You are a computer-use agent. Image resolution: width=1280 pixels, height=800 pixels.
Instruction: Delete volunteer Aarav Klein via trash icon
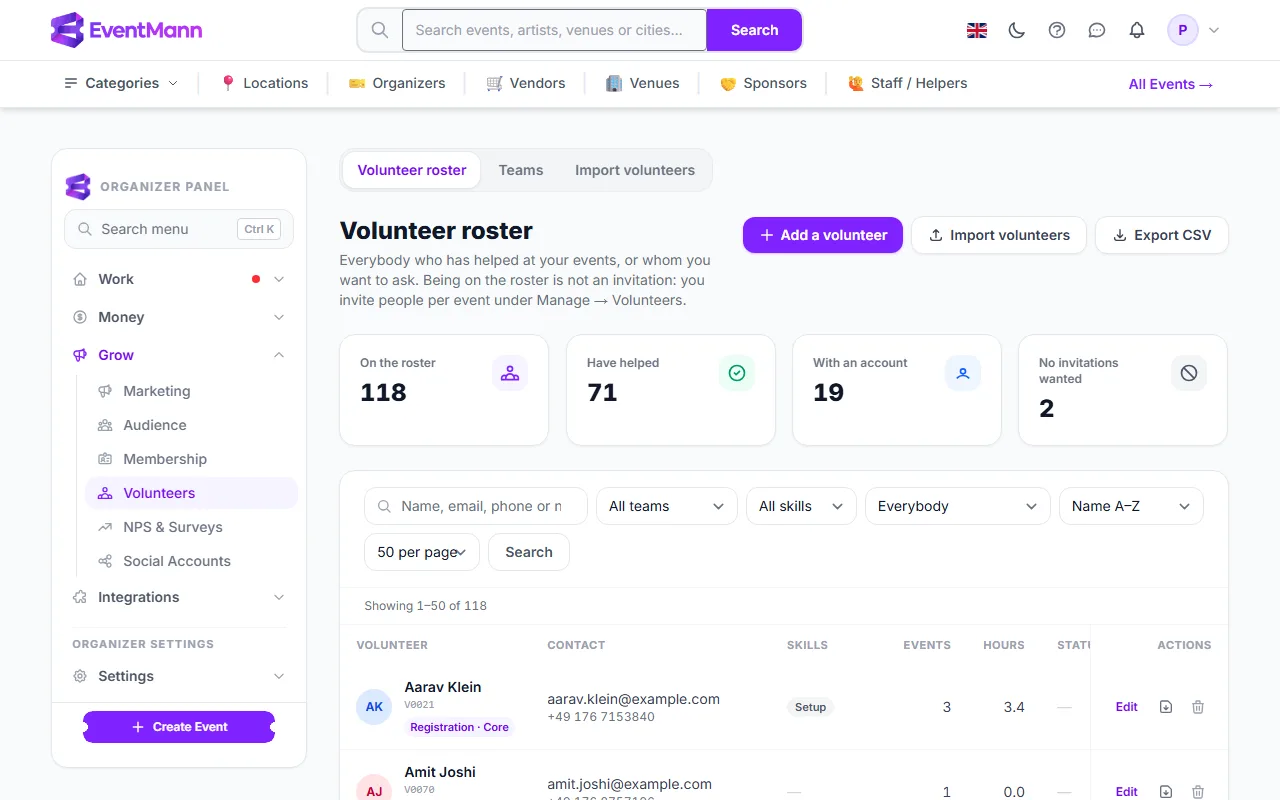1198,707
